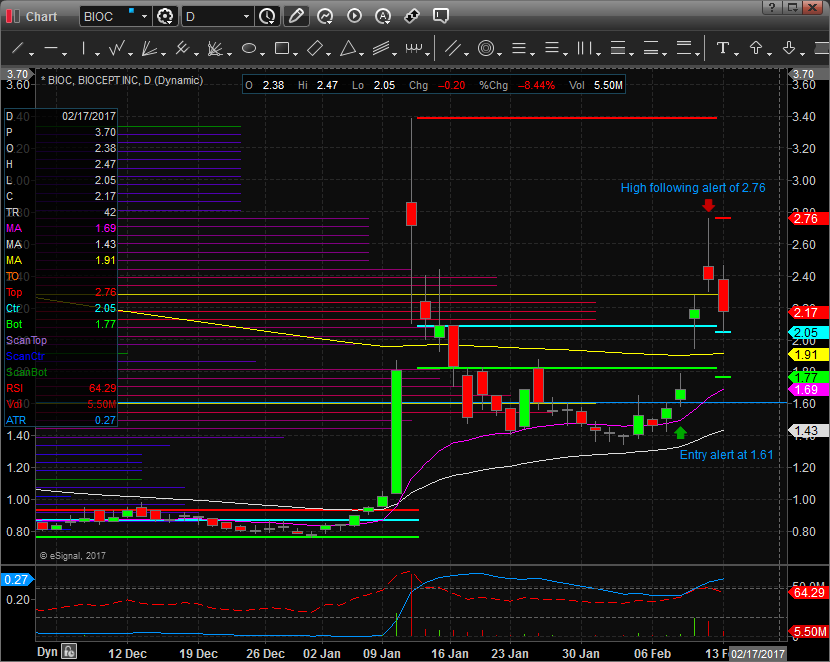Click the window pop-out menu button

pos(792,7)
